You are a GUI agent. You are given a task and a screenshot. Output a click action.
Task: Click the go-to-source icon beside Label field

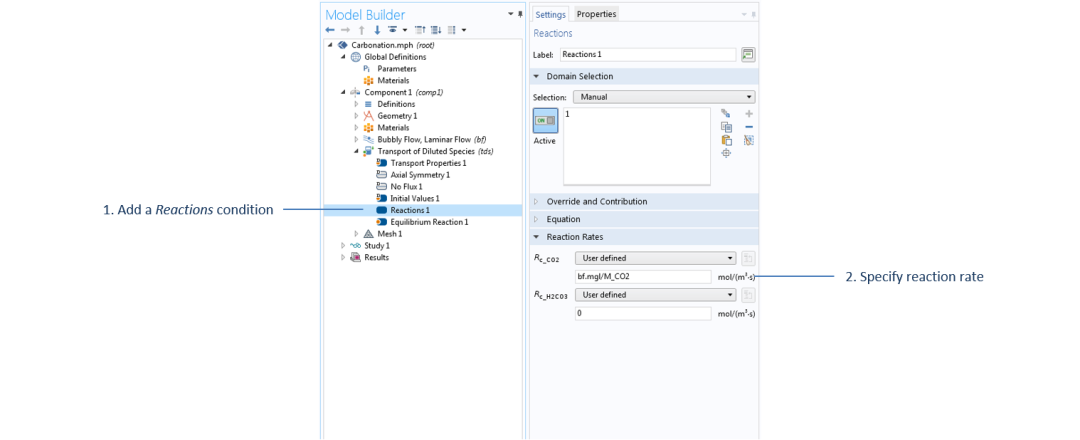tap(748, 54)
